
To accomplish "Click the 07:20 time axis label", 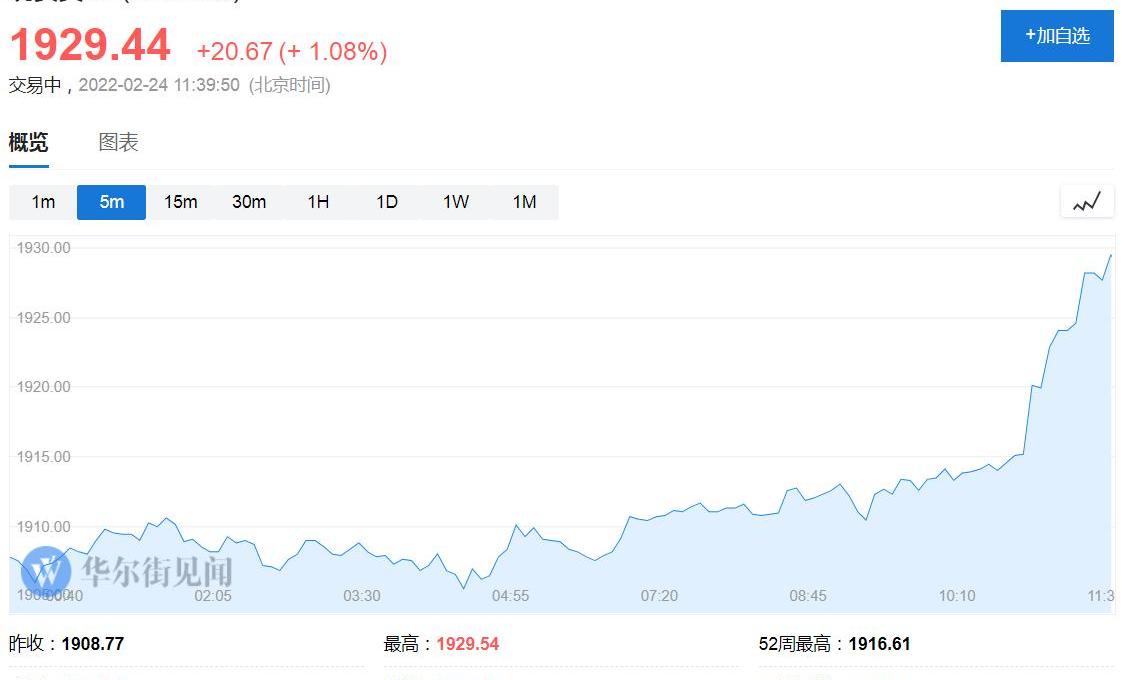I will pyautogui.click(x=659, y=595).
